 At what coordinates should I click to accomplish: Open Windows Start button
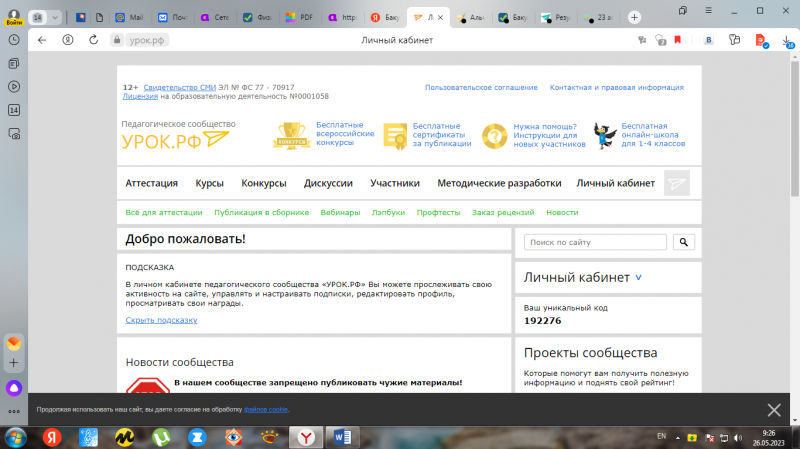coord(15,437)
